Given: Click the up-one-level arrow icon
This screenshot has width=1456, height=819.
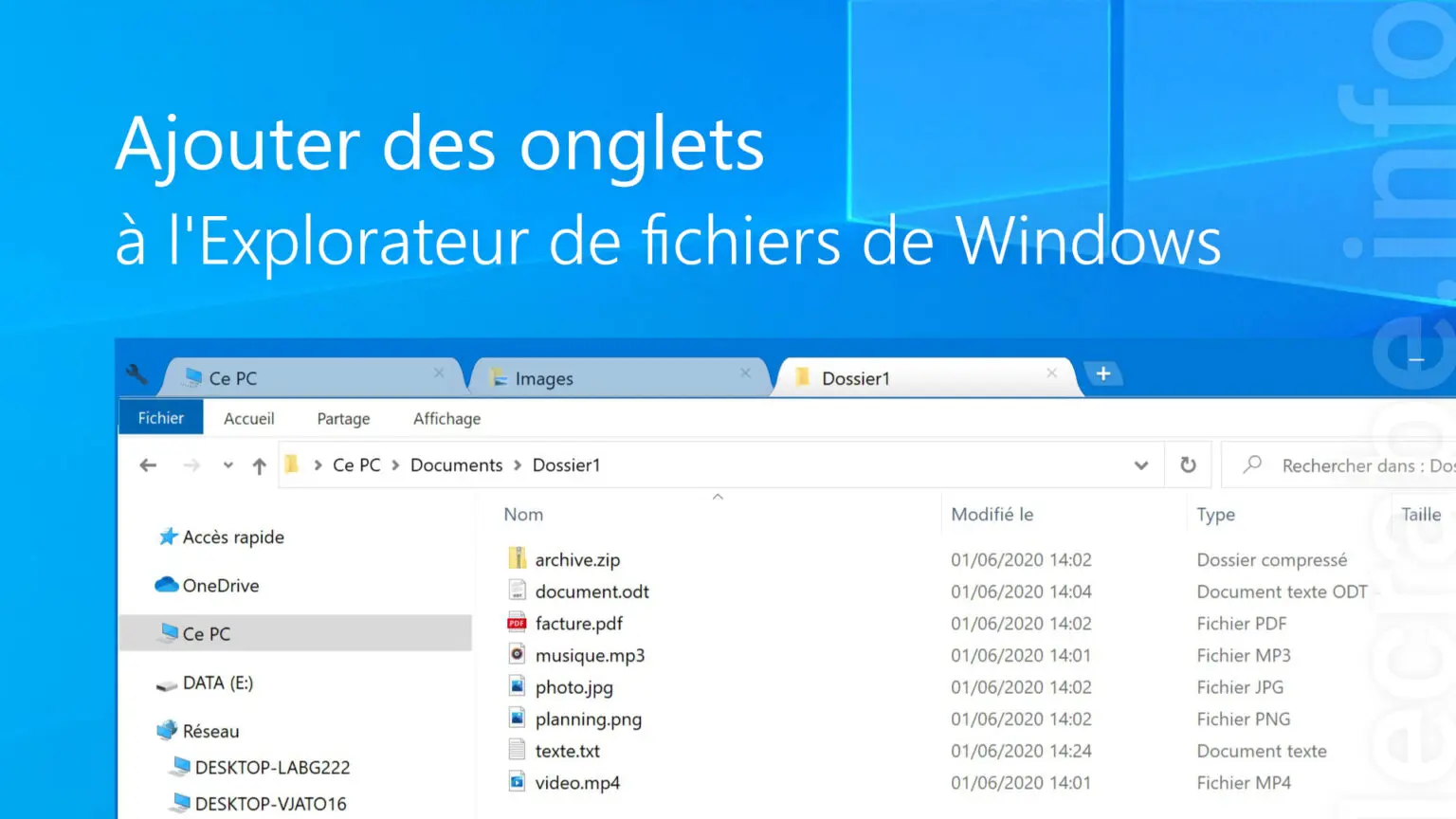Looking at the screenshot, I should [259, 464].
